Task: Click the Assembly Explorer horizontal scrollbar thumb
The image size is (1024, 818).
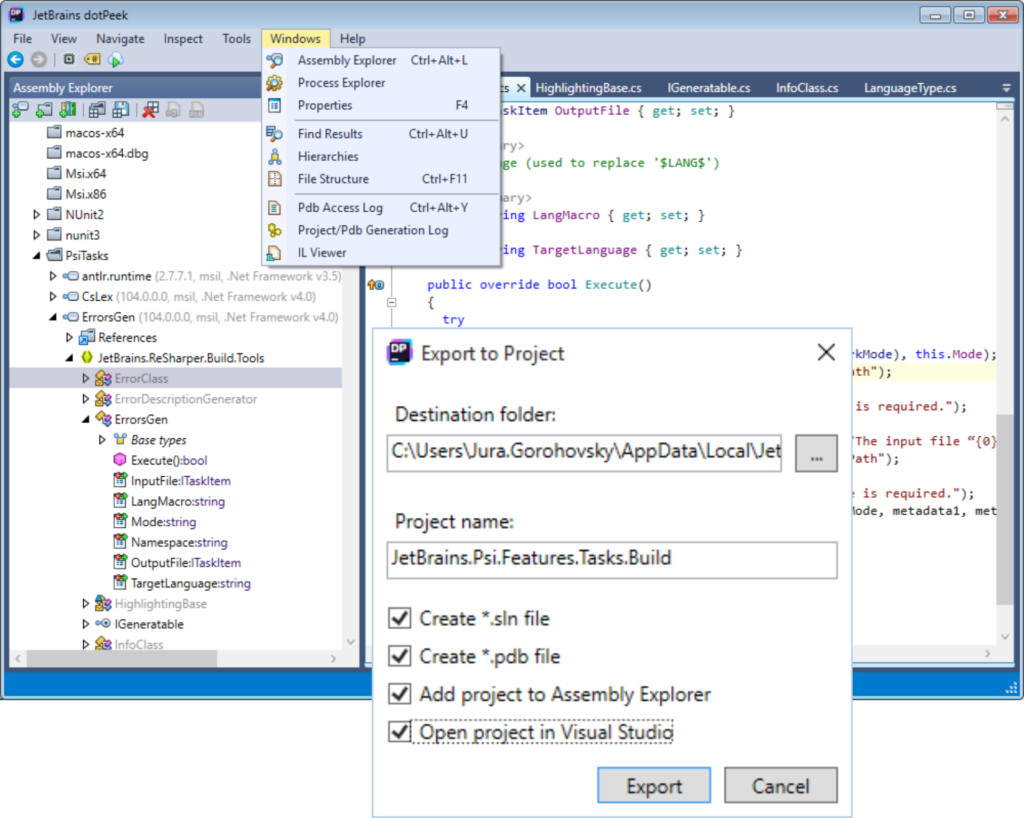Action: pyautogui.click(x=121, y=659)
